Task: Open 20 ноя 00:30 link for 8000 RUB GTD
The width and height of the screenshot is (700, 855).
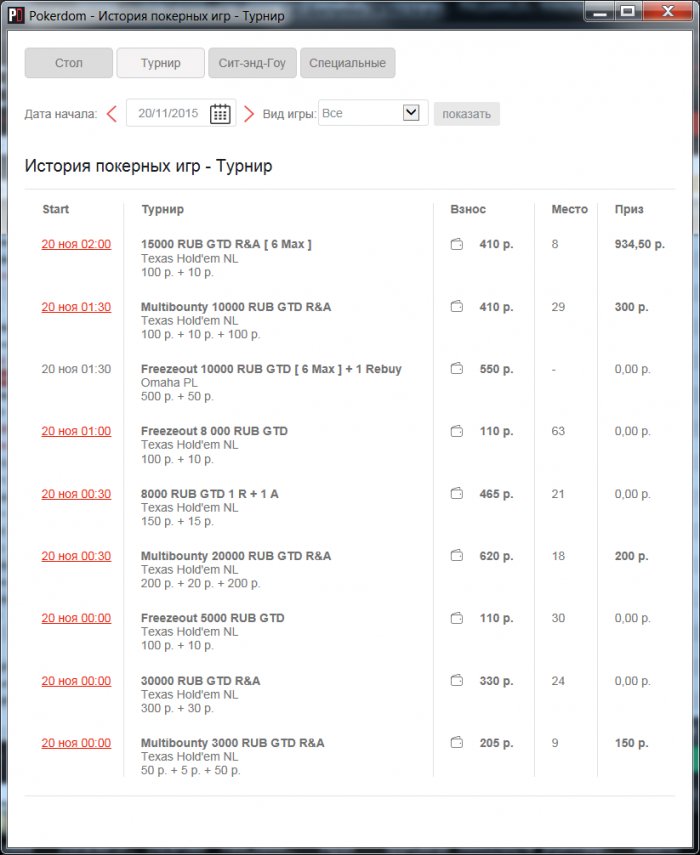Action: (x=76, y=494)
